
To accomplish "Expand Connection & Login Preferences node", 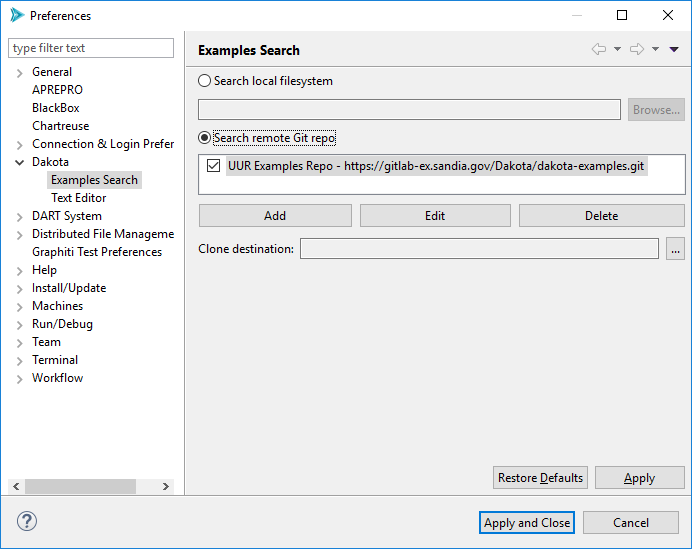I will 19,145.
